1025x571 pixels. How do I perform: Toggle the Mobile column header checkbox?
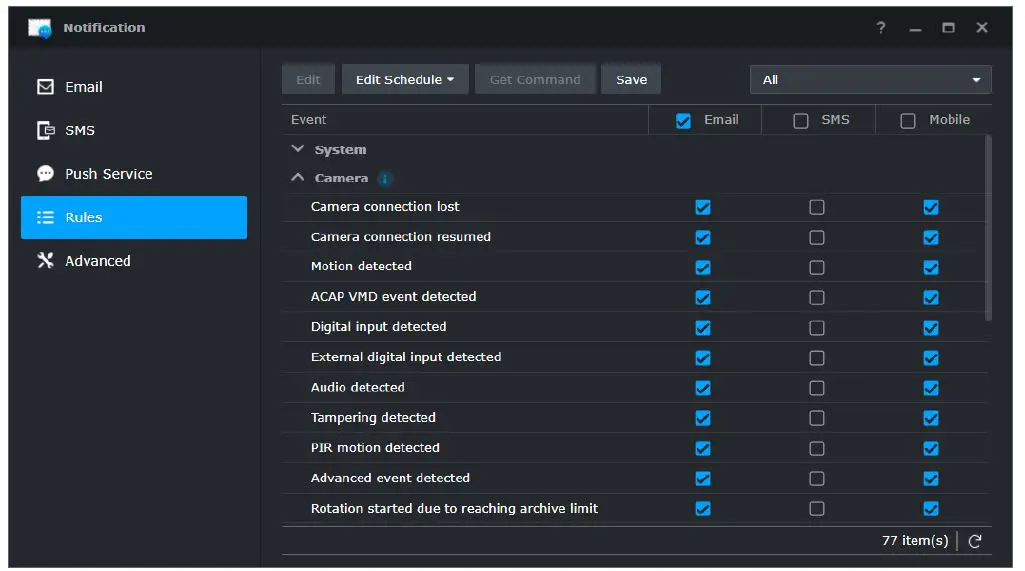click(908, 121)
